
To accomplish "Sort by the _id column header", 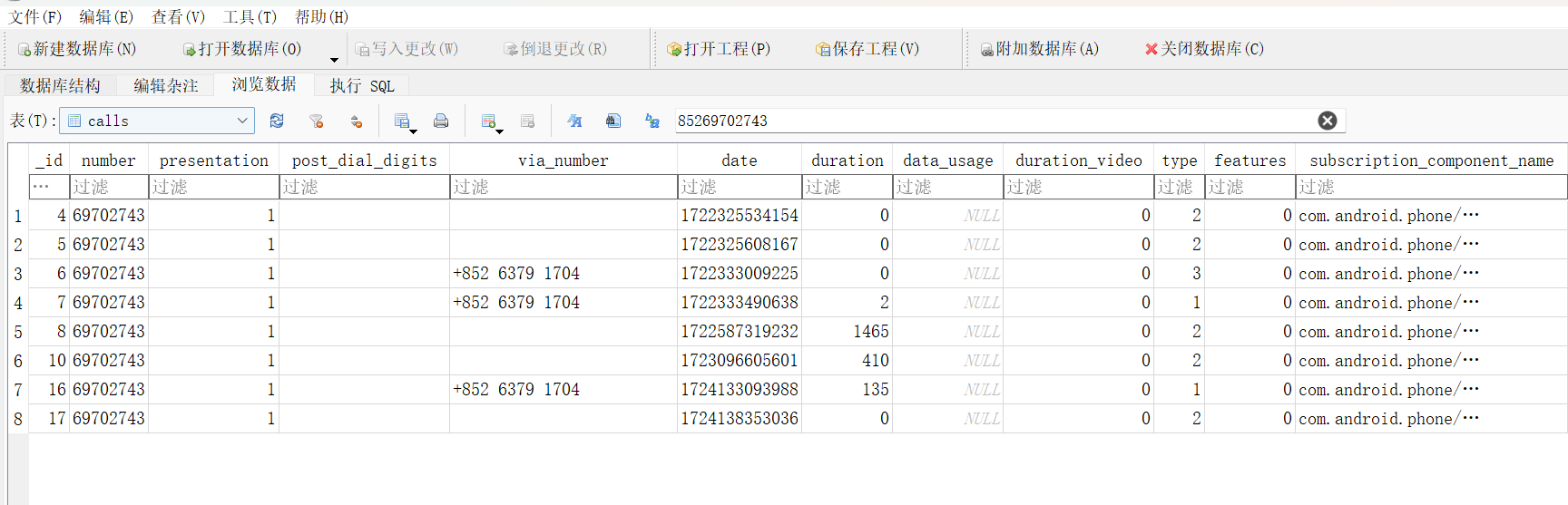I will coord(49,160).
